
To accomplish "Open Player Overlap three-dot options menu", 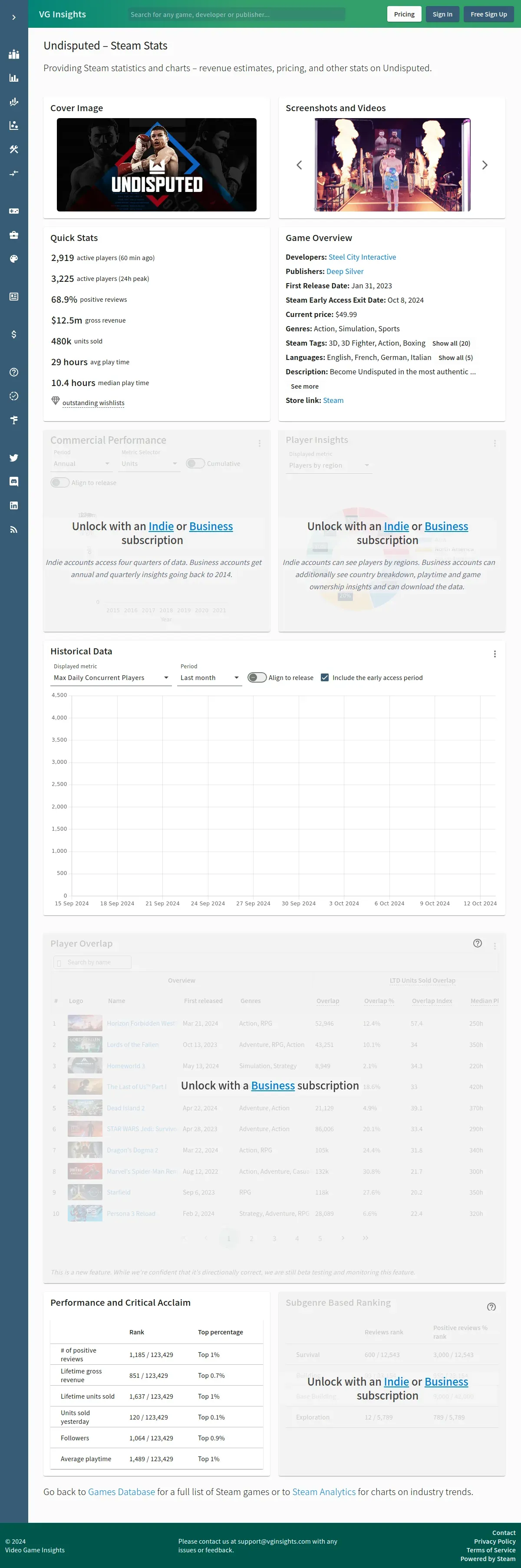I will (495, 946).
